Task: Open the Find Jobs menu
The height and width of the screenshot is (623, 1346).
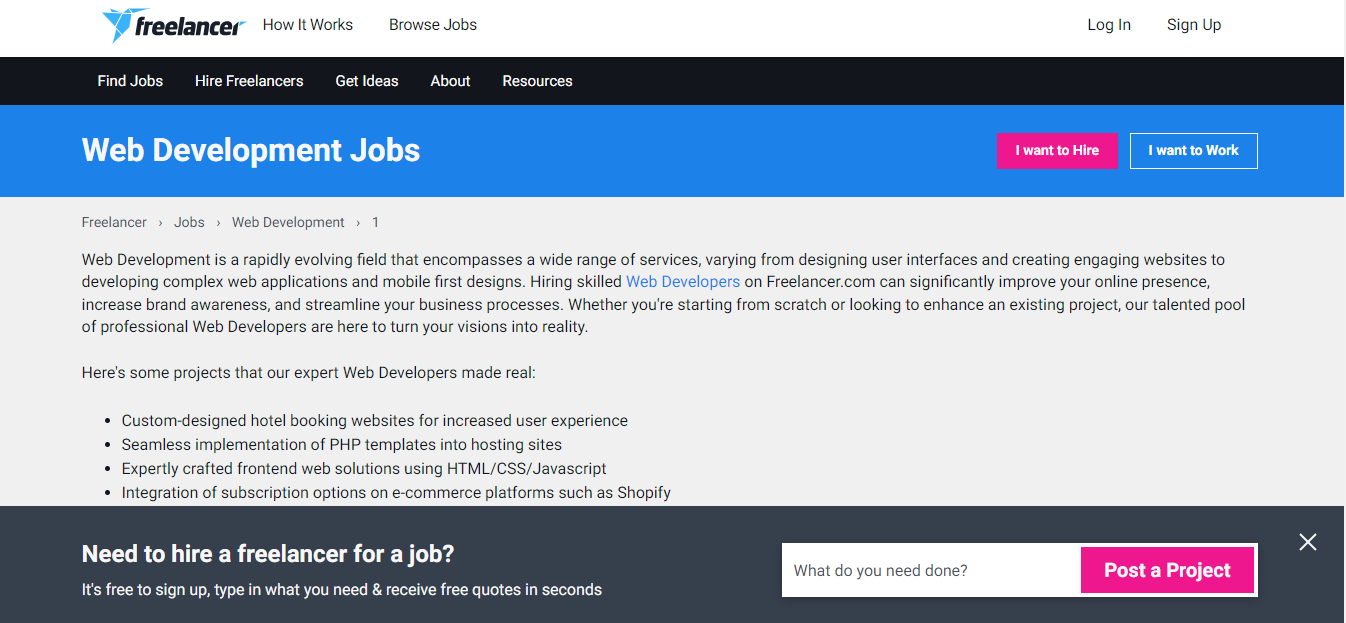Action: point(130,81)
